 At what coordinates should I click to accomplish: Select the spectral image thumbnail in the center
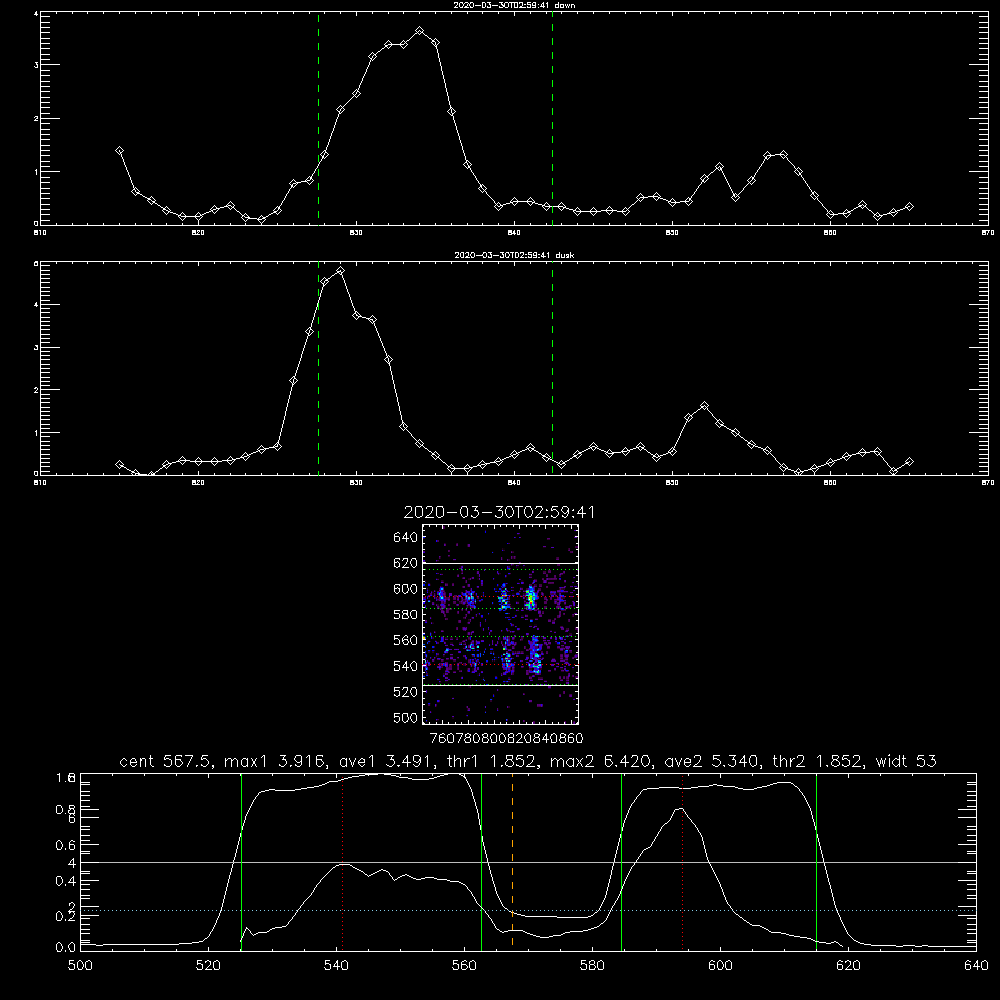point(501,624)
